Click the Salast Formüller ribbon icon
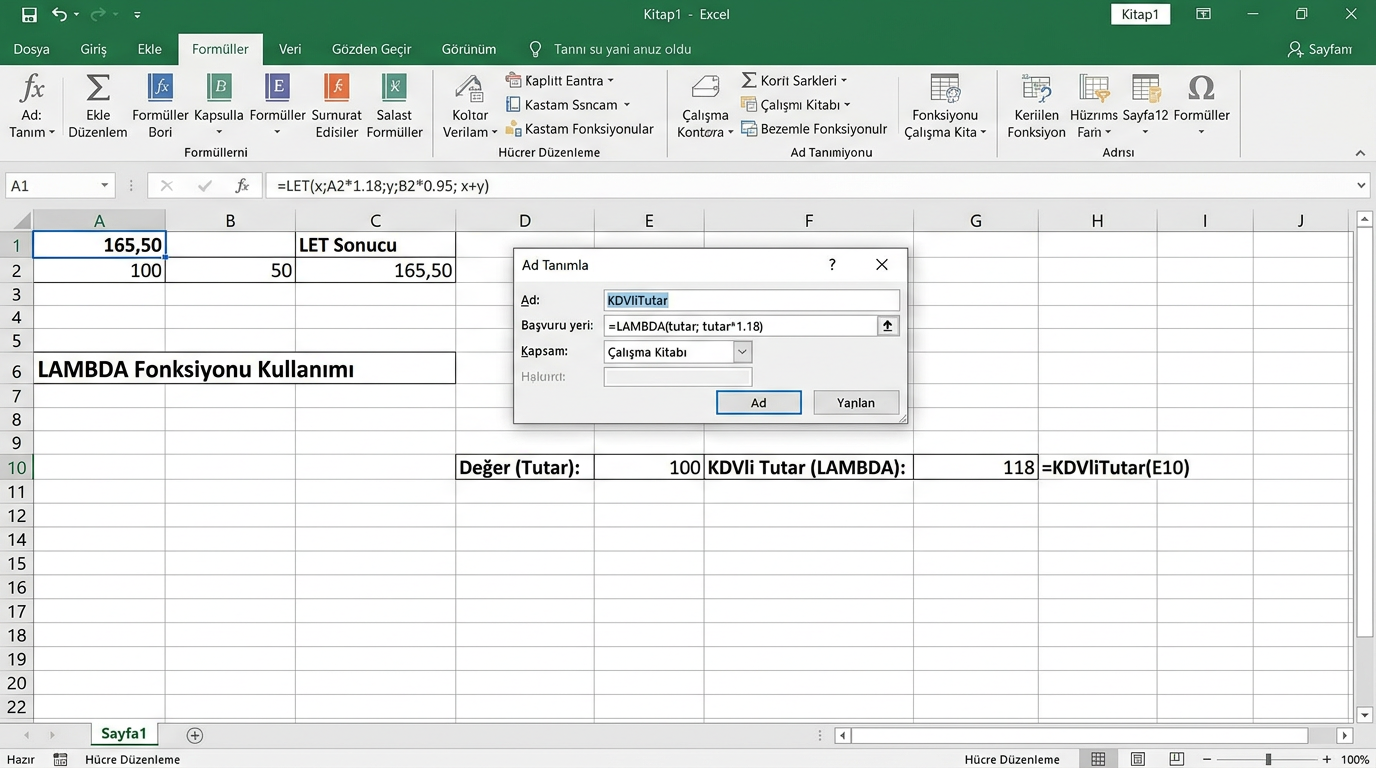1376x768 pixels. coord(394,89)
